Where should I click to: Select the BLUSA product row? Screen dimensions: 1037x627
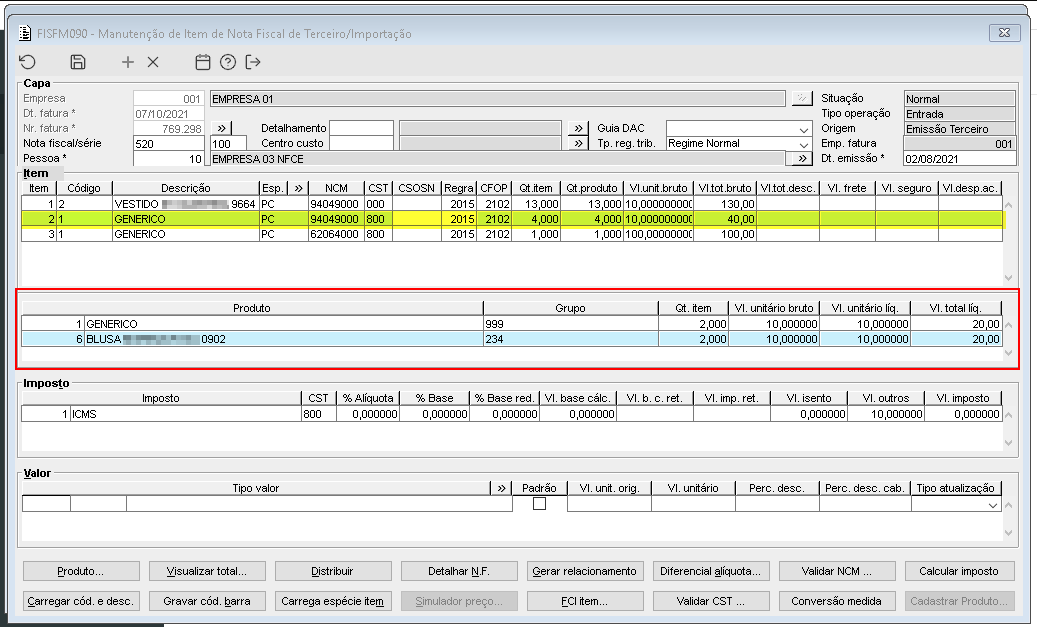(280, 339)
